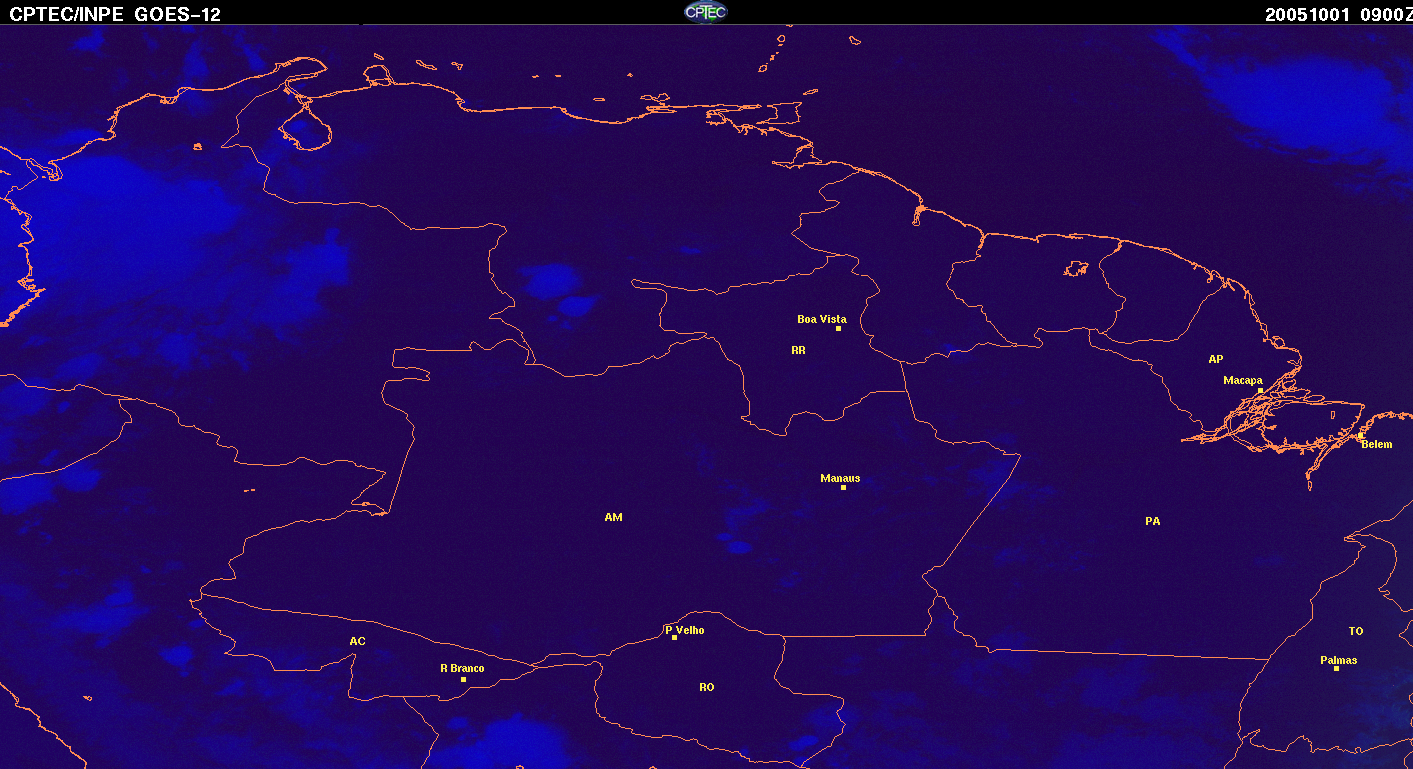Click the Belem city label
This screenshot has width=1413, height=769.
1376,444
